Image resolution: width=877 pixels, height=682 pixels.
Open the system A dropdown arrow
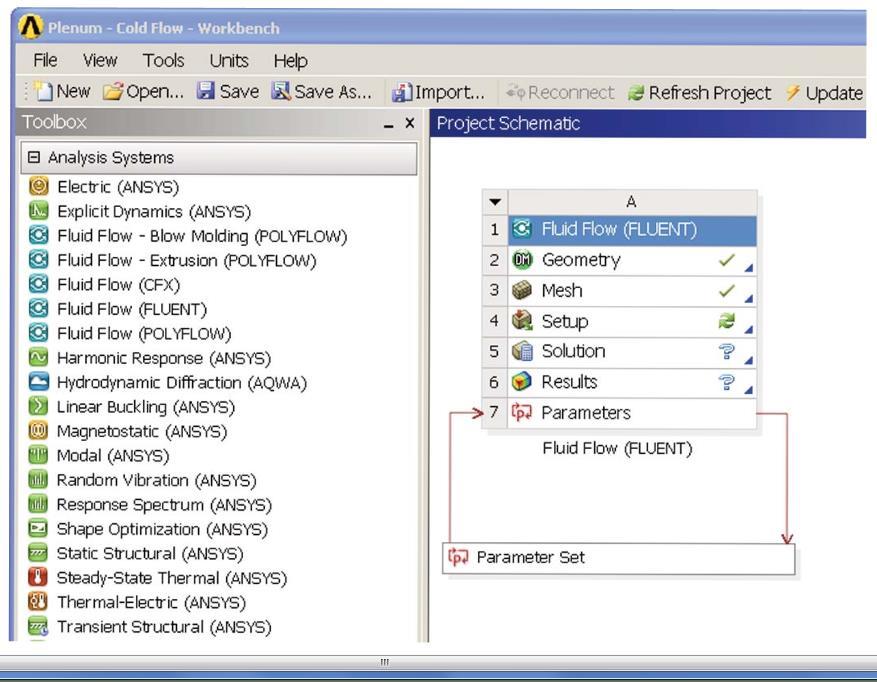(495, 201)
